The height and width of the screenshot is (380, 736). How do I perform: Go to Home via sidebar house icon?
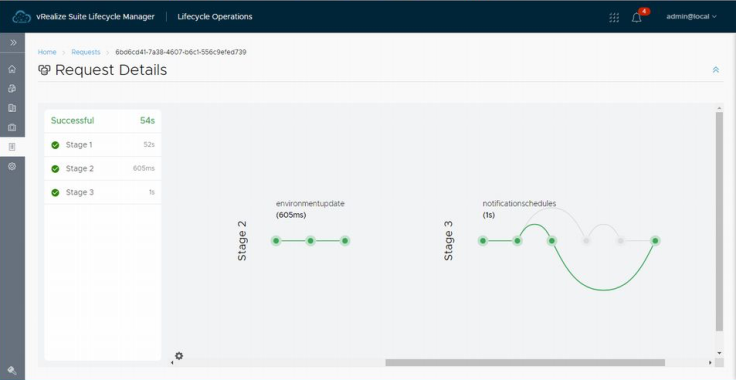(x=12, y=69)
